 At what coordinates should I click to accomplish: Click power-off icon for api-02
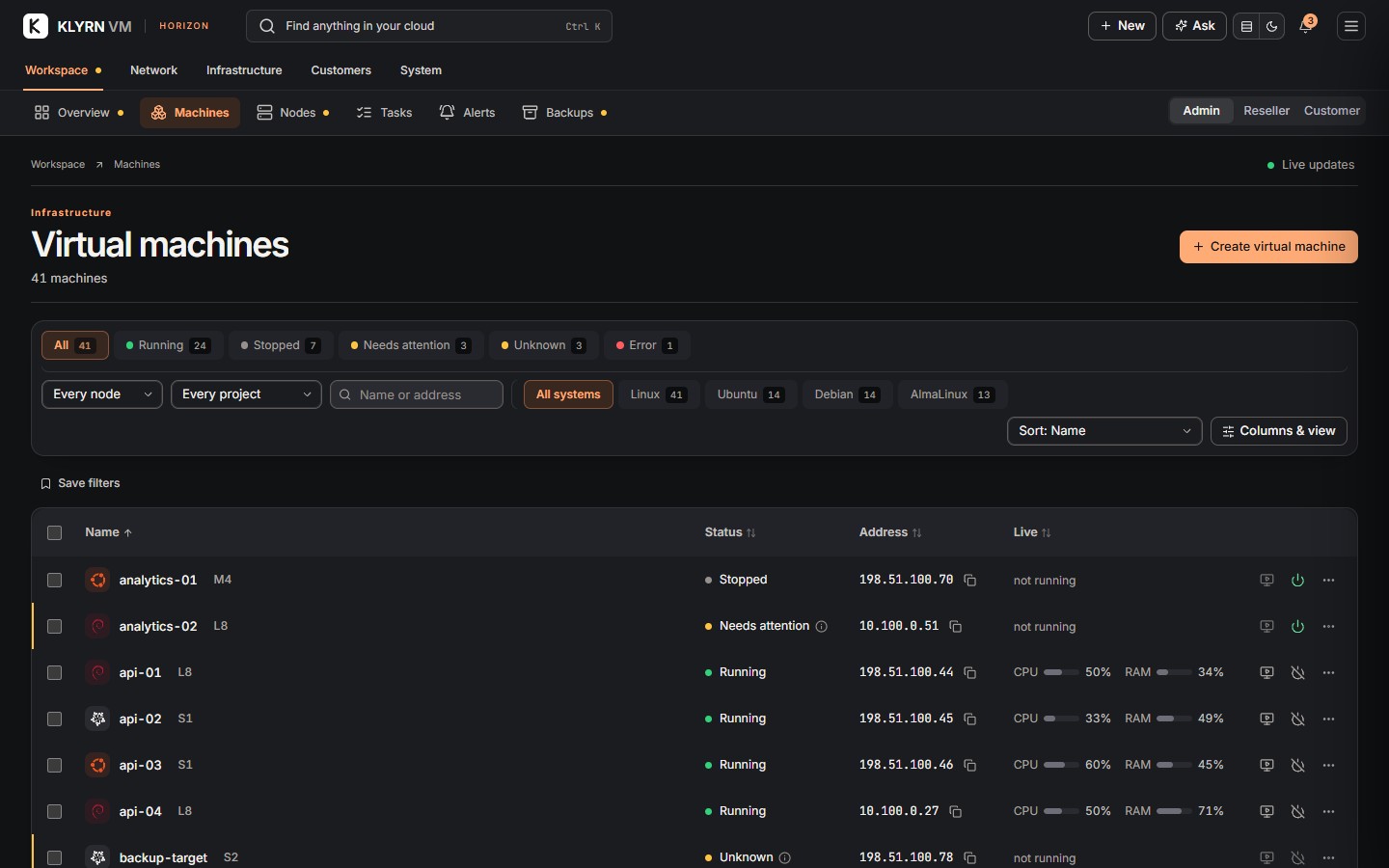coord(1298,719)
